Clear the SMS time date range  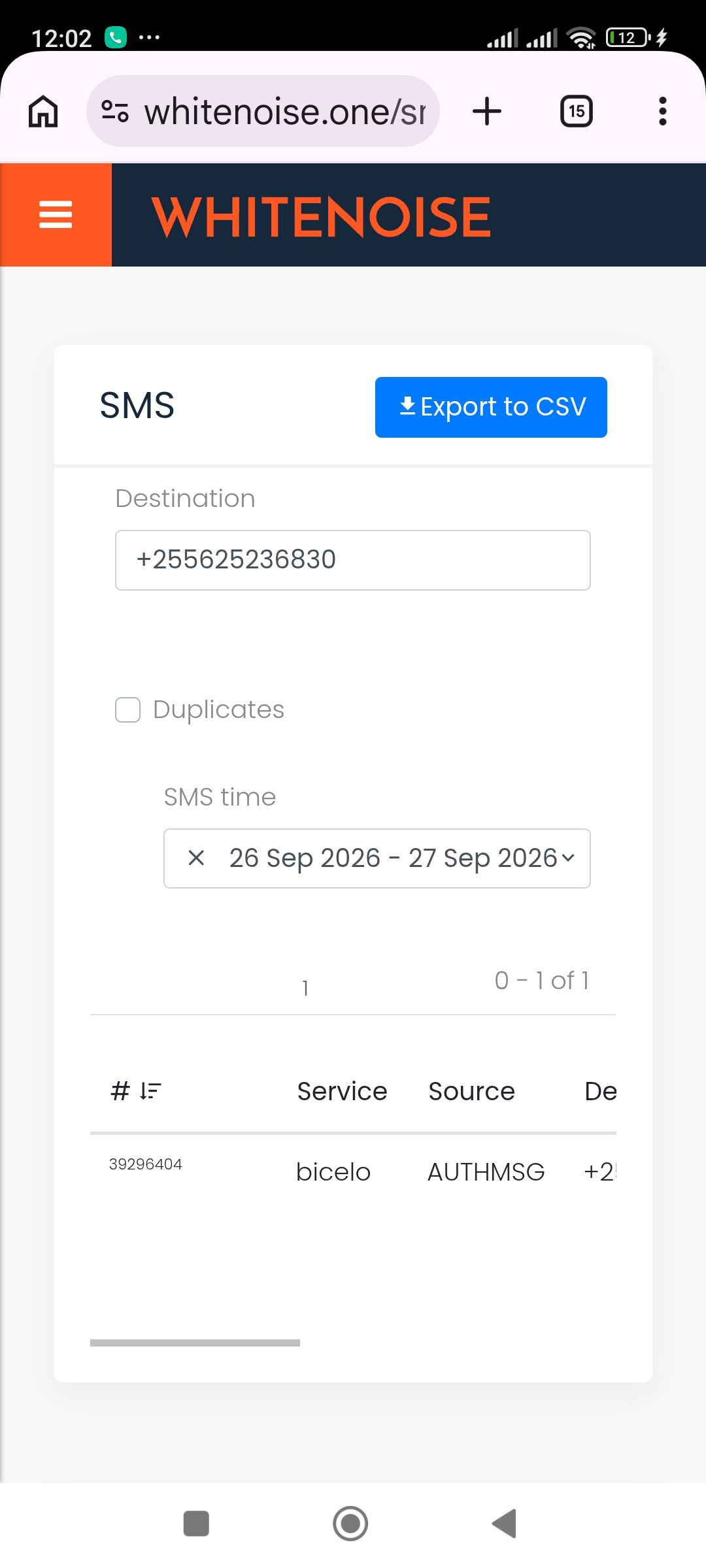(x=196, y=858)
